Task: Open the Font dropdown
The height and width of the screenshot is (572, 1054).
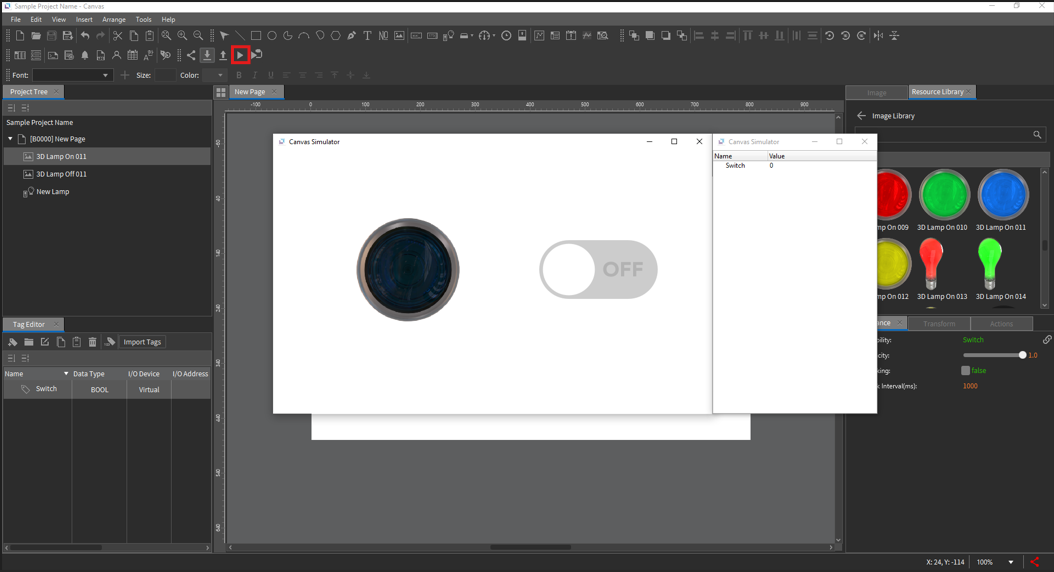Action: pos(105,75)
